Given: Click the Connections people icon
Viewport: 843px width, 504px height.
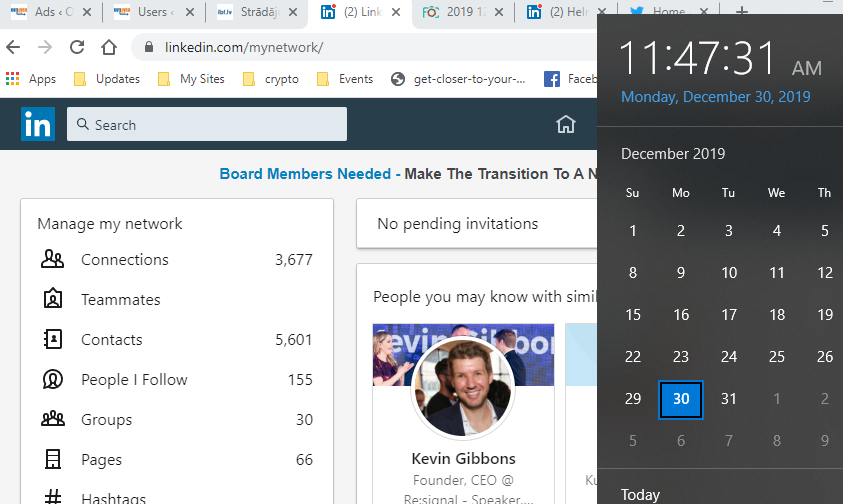Looking at the screenshot, I should 53,260.
